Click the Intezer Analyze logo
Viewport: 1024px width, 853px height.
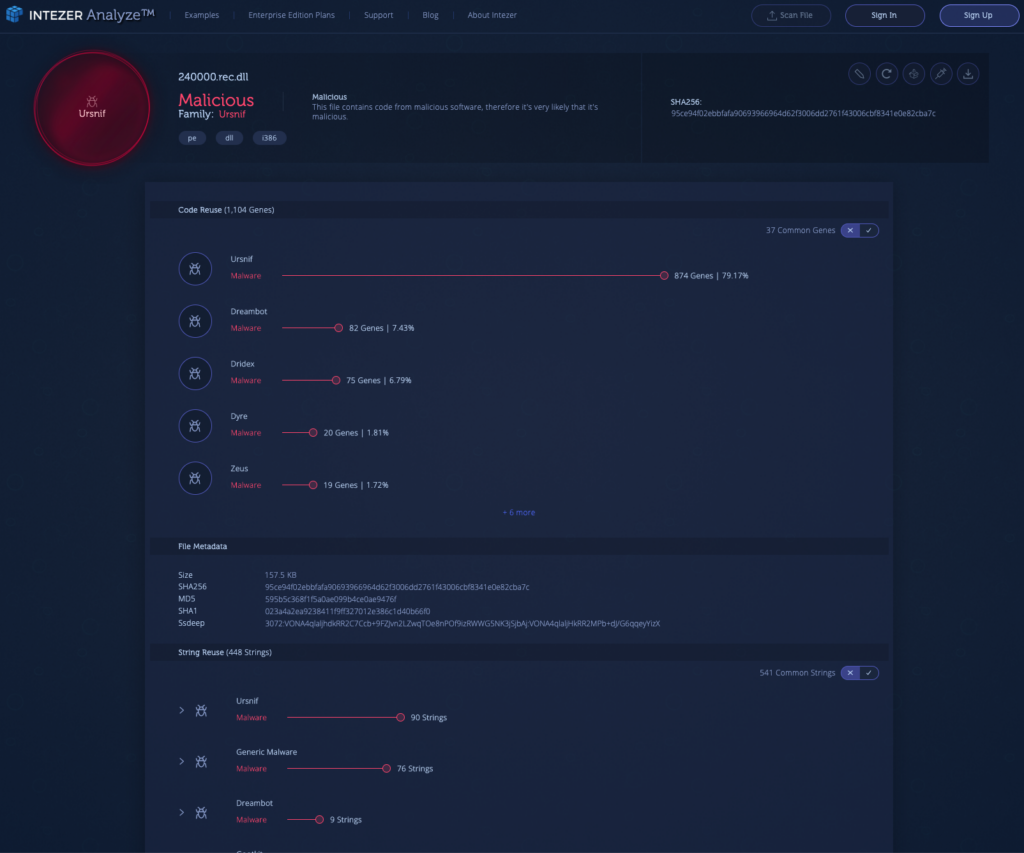(x=80, y=15)
